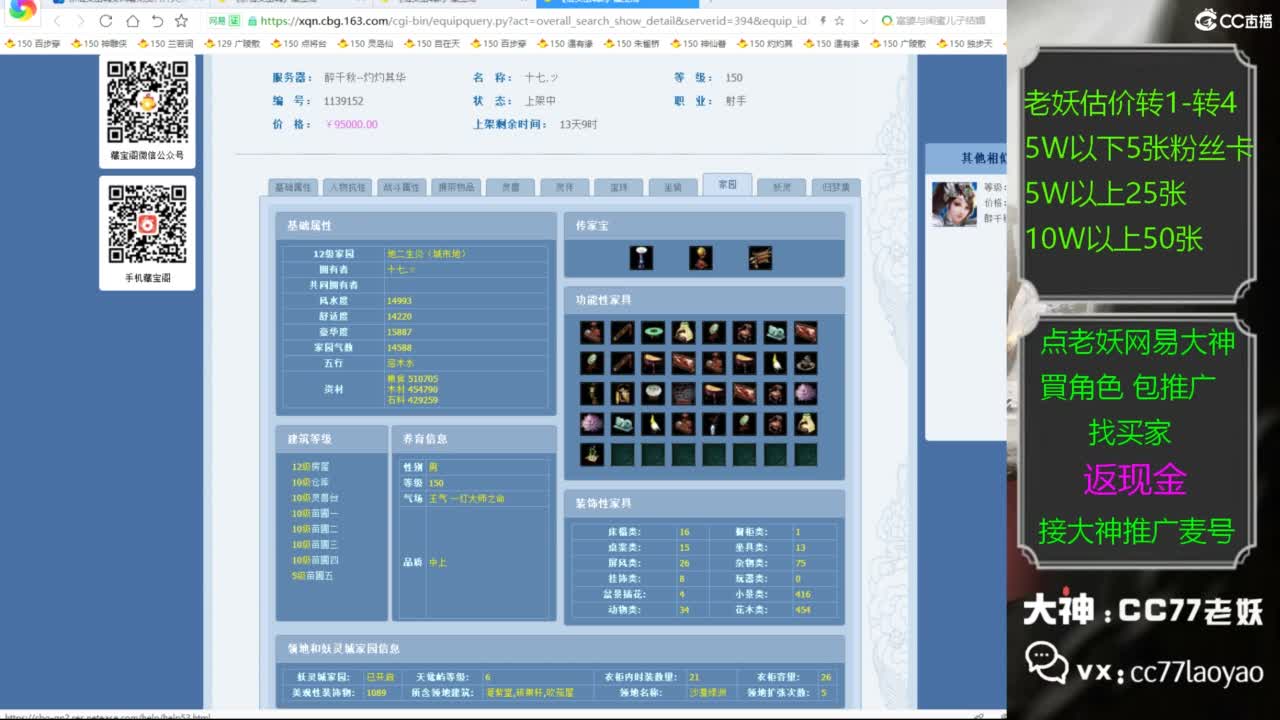Click the white round table furniture icon
Viewport: 1280px width, 720px height.
tap(653, 393)
